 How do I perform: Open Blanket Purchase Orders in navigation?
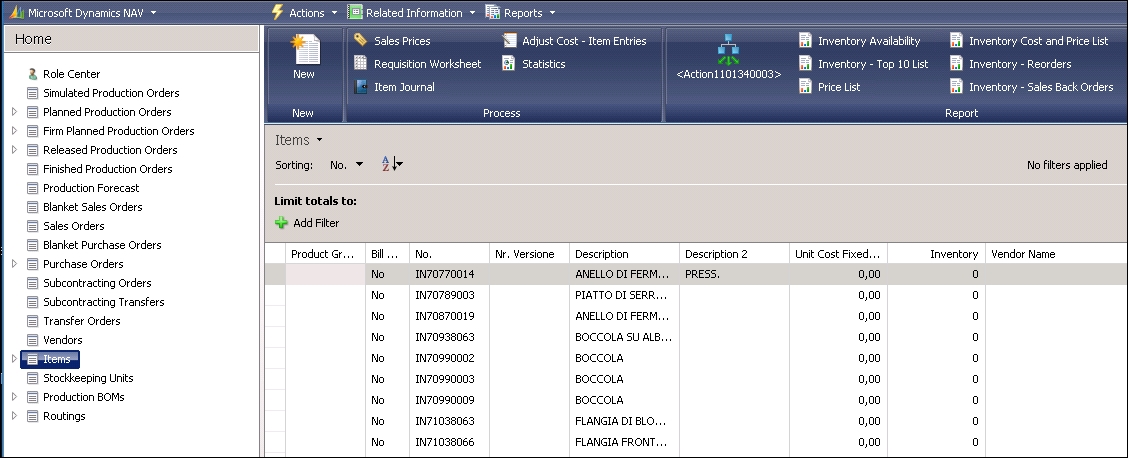102,245
